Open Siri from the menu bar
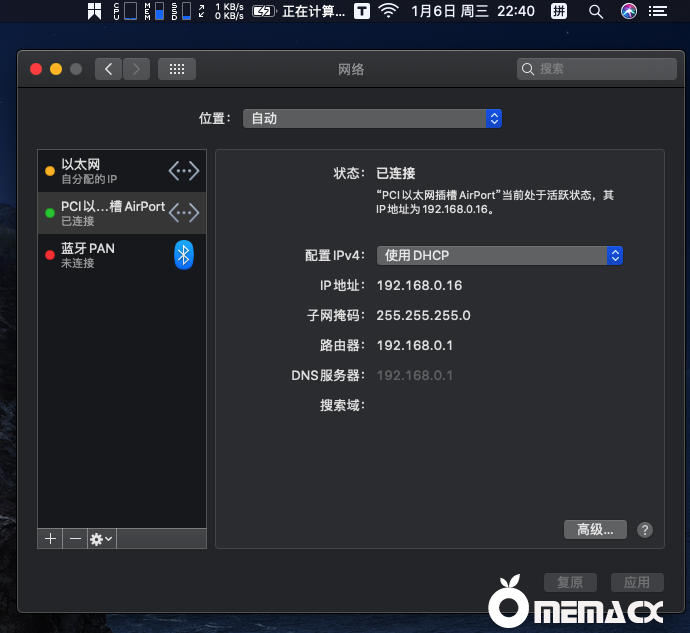The width and height of the screenshot is (690, 633). [629, 11]
